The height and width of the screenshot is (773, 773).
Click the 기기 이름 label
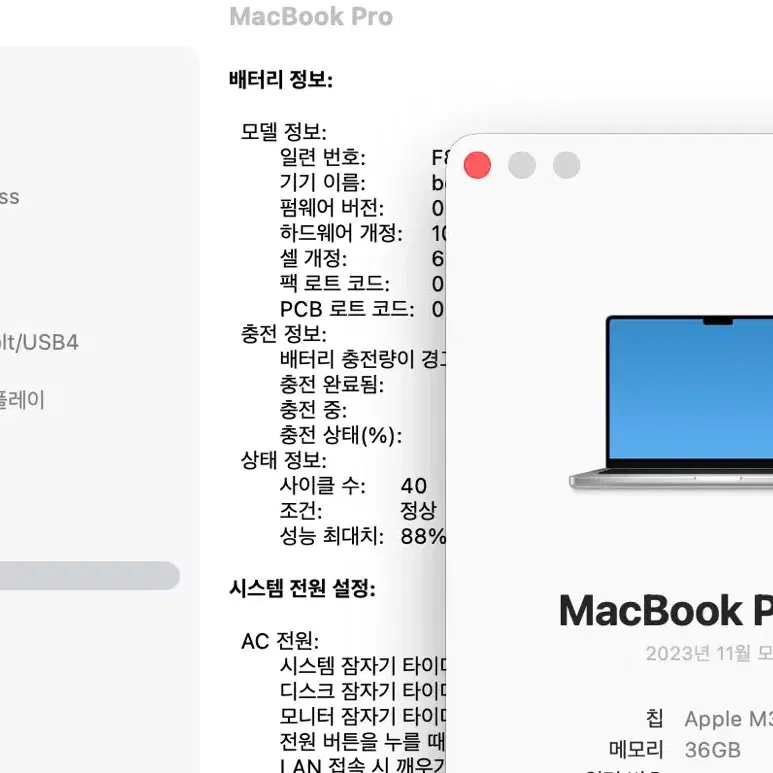tap(323, 182)
